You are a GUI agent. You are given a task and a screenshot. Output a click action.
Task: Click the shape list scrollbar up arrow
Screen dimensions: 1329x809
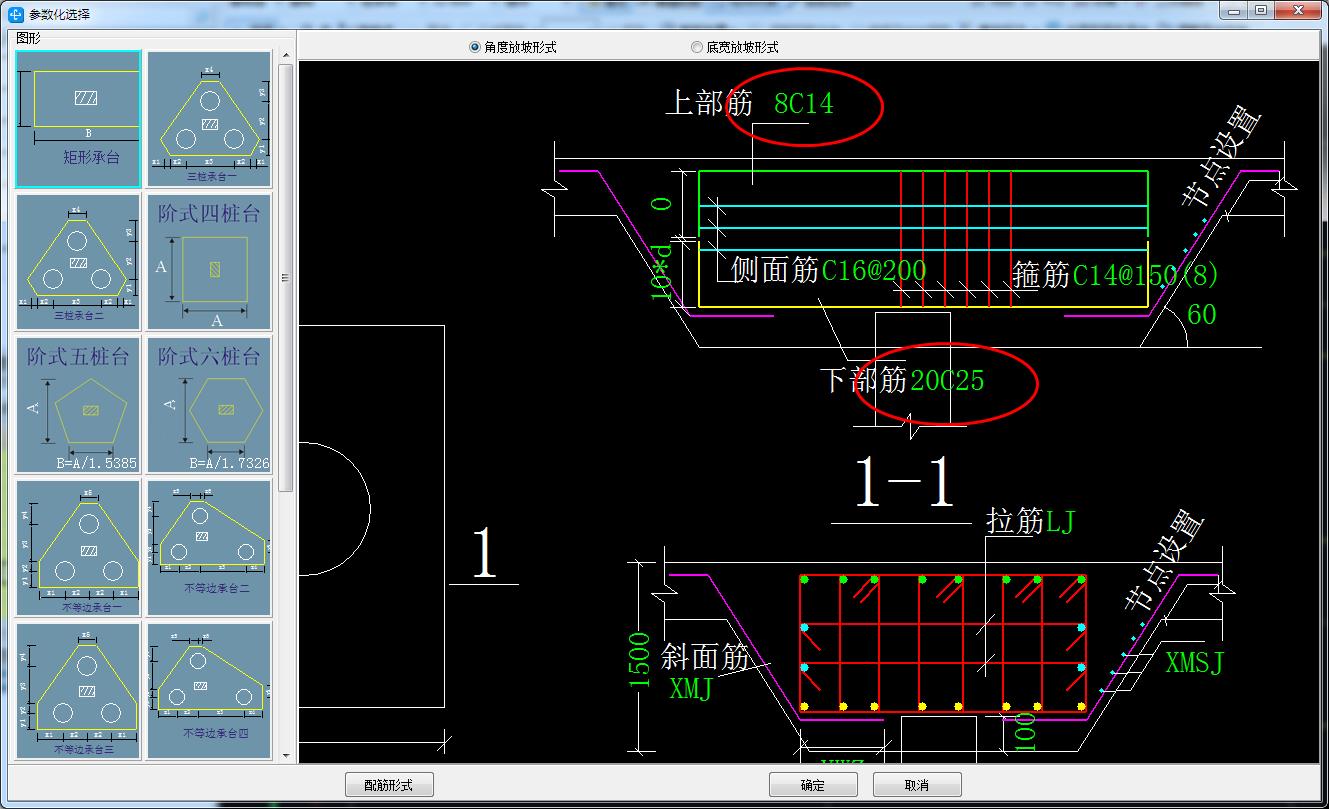(x=286, y=56)
